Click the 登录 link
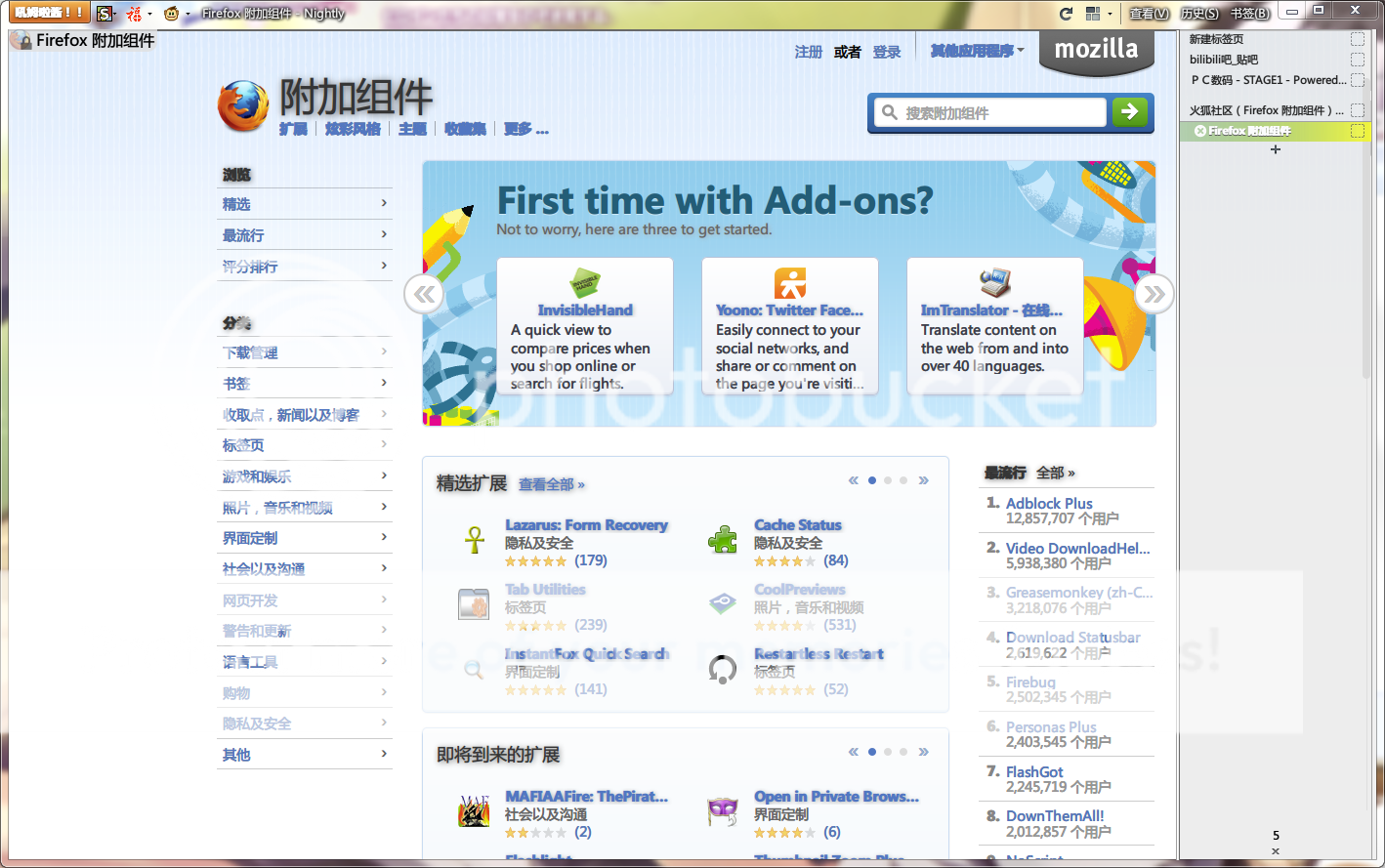Viewport: 1385px width, 868px height. pyautogui.click(x=887, y=52)
